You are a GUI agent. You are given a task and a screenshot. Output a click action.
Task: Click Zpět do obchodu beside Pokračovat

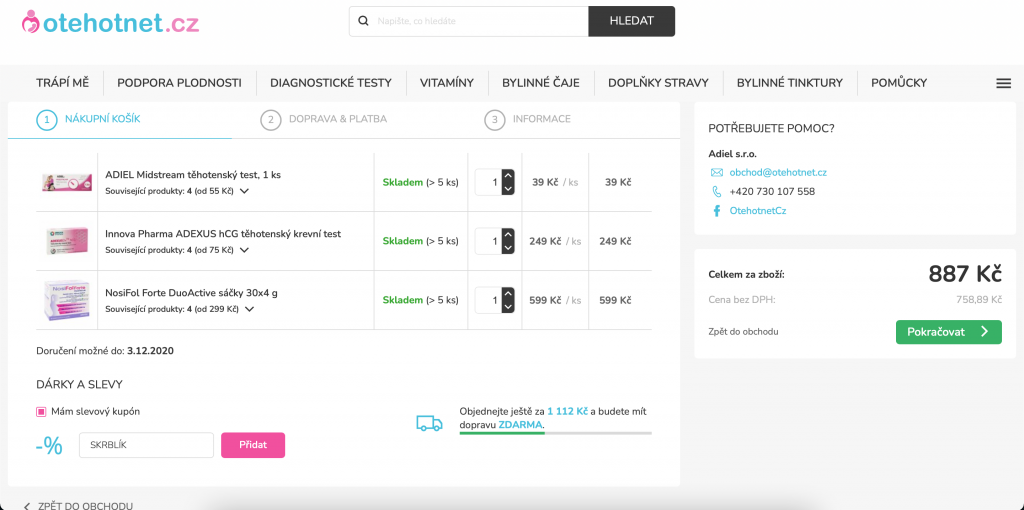point(743,332)
